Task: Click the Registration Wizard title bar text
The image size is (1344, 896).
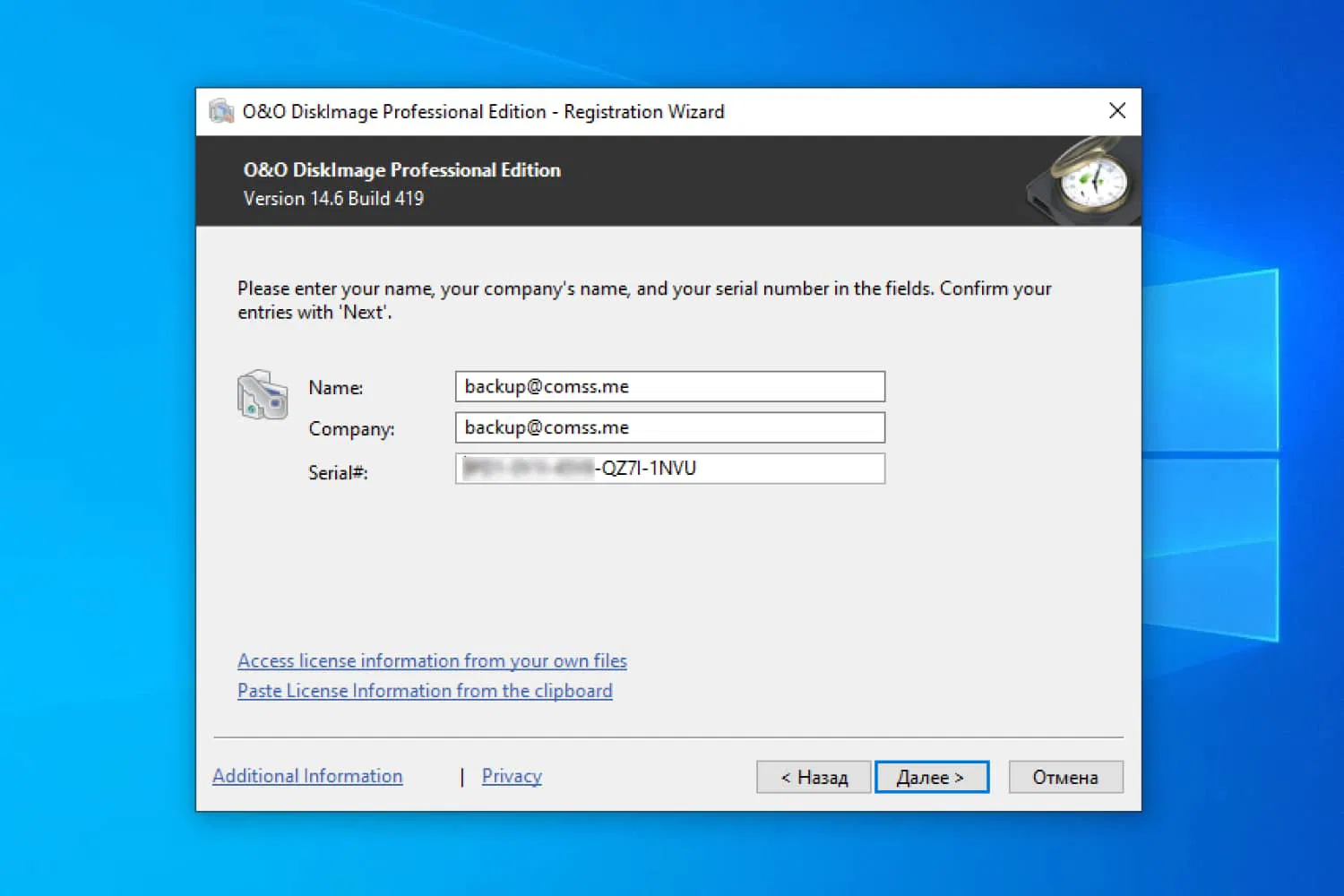Action: point(484,112)
